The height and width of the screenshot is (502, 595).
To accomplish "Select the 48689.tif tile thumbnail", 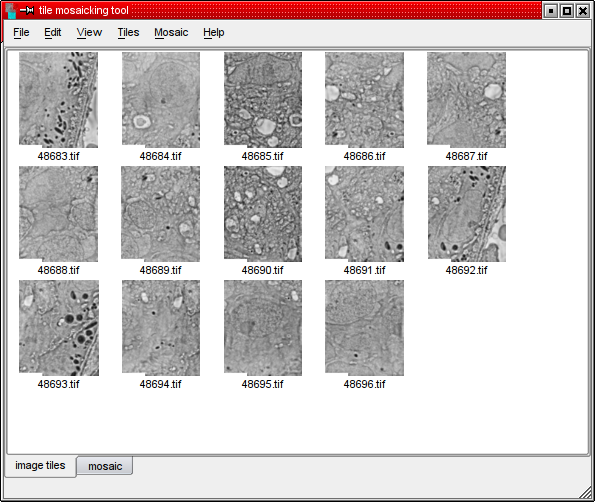I will click(x=161, y=214).
